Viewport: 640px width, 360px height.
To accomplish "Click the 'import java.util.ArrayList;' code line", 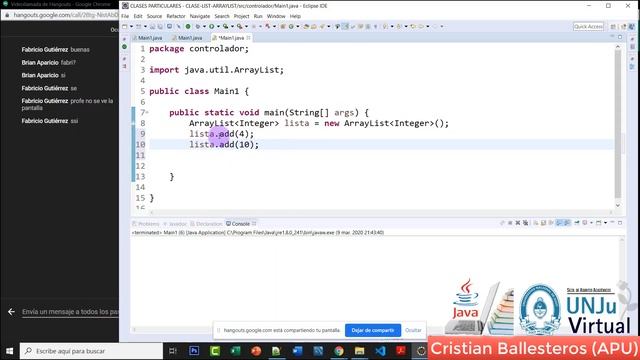I will (216, 70).
